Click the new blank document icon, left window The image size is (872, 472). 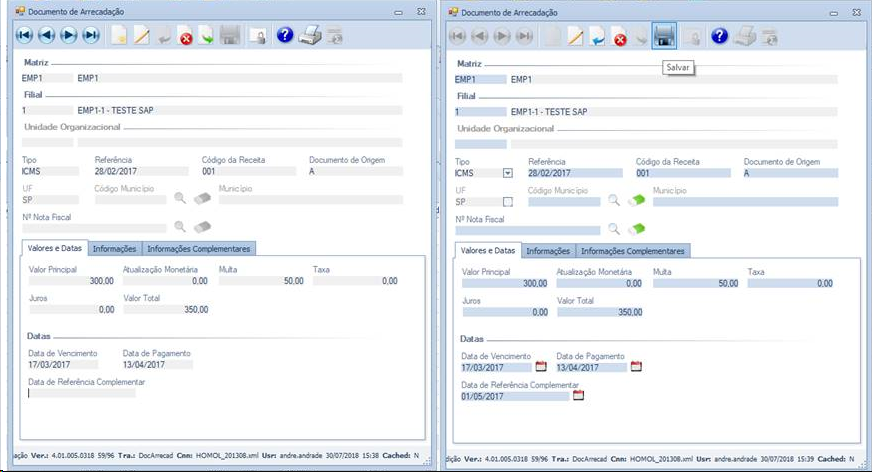coord(119,37)
